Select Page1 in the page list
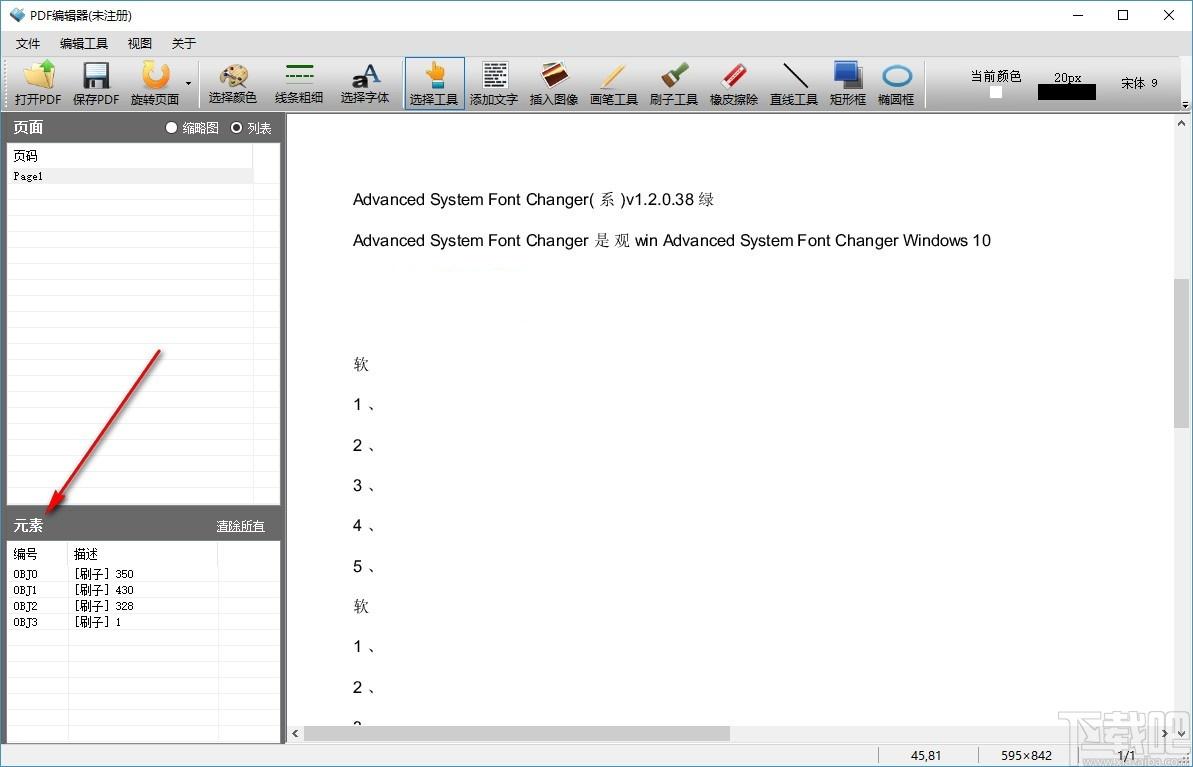The image size is (1193, 767). (x=130, y=176)
